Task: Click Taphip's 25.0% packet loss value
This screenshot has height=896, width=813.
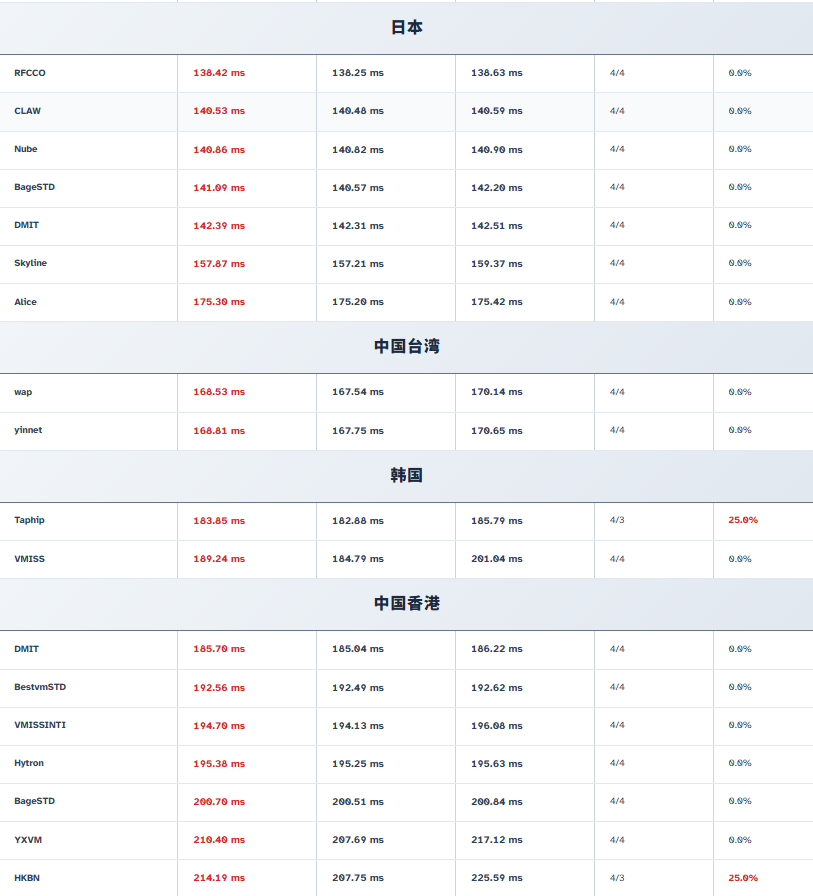Action: point(743,520)
